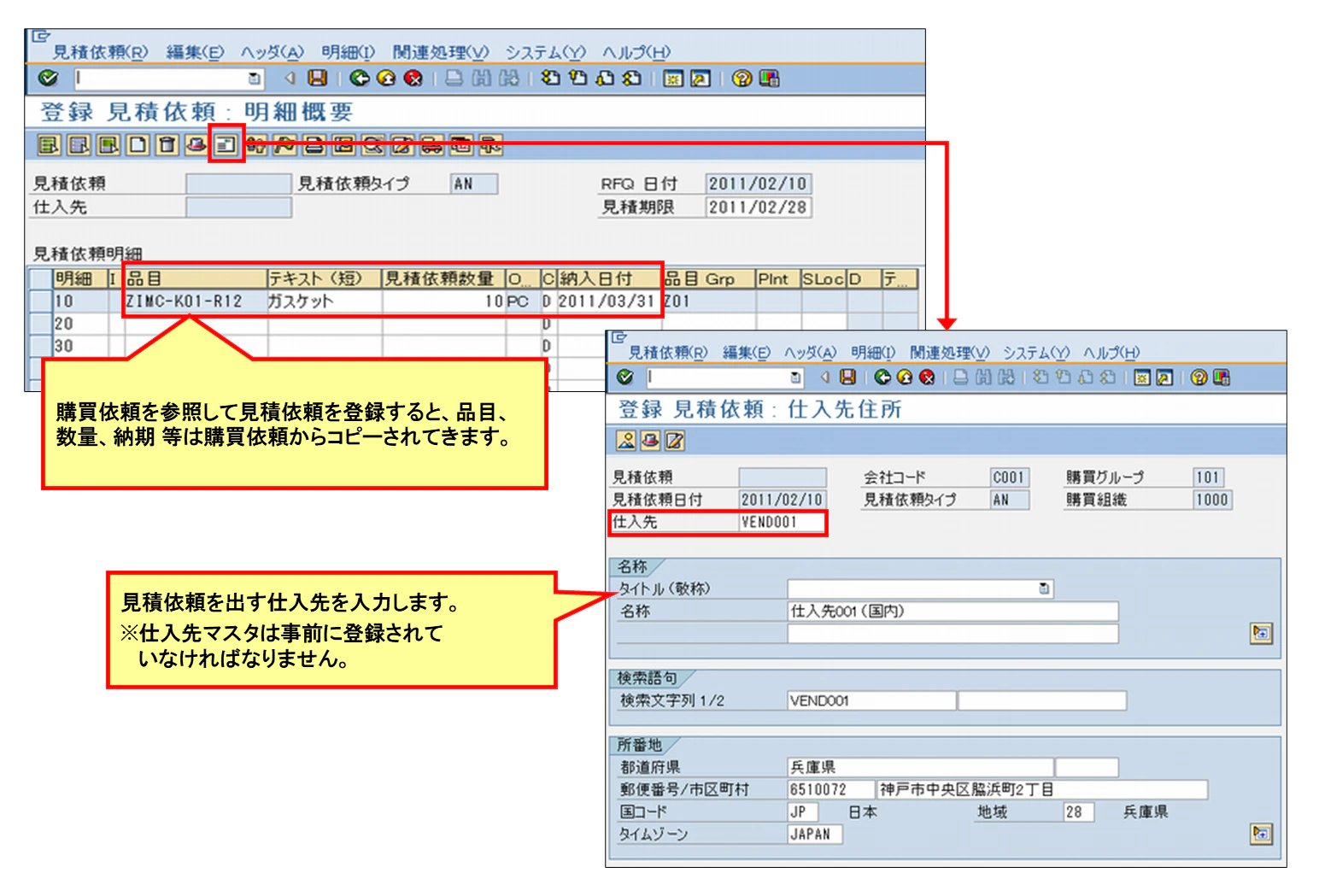Click 見積期限 date field 2011/02/28

coord(758,207)
